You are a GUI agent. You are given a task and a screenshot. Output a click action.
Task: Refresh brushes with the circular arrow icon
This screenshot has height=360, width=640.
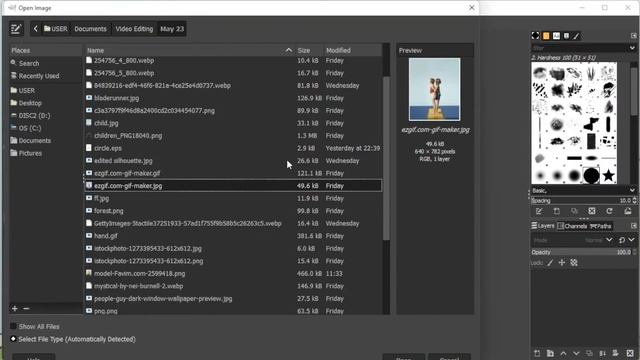[609, 211]
